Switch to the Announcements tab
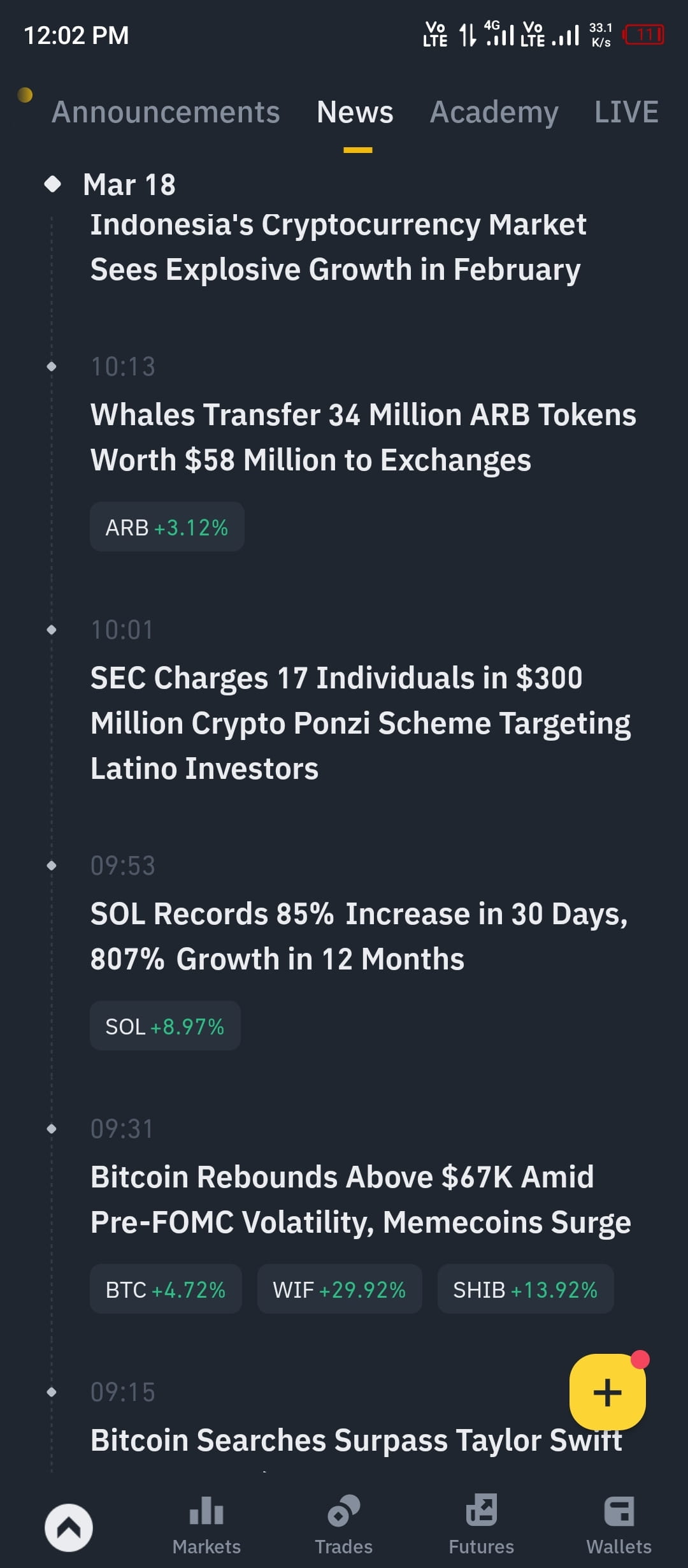The height and width of the screenshot is (1568, 688). (166, 112)
